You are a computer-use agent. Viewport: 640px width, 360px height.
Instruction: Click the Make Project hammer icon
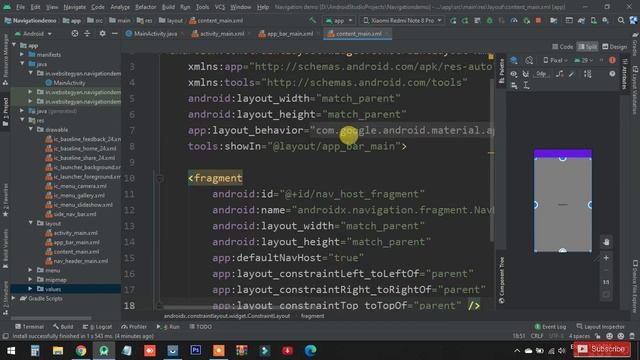click(x=312, y=20)
